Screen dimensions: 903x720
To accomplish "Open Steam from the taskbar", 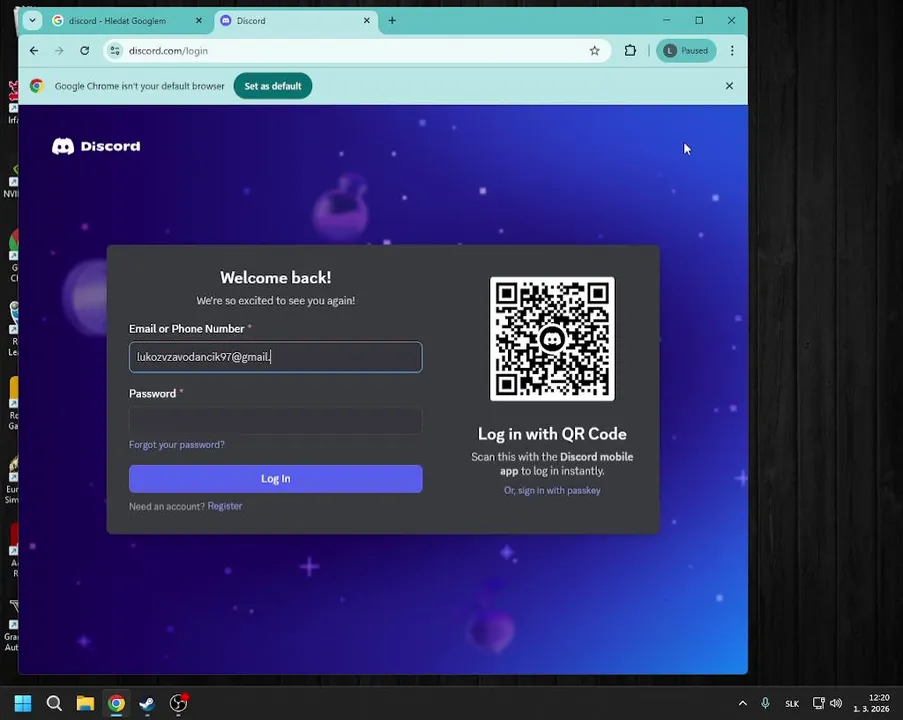I will tap(147, 703).
